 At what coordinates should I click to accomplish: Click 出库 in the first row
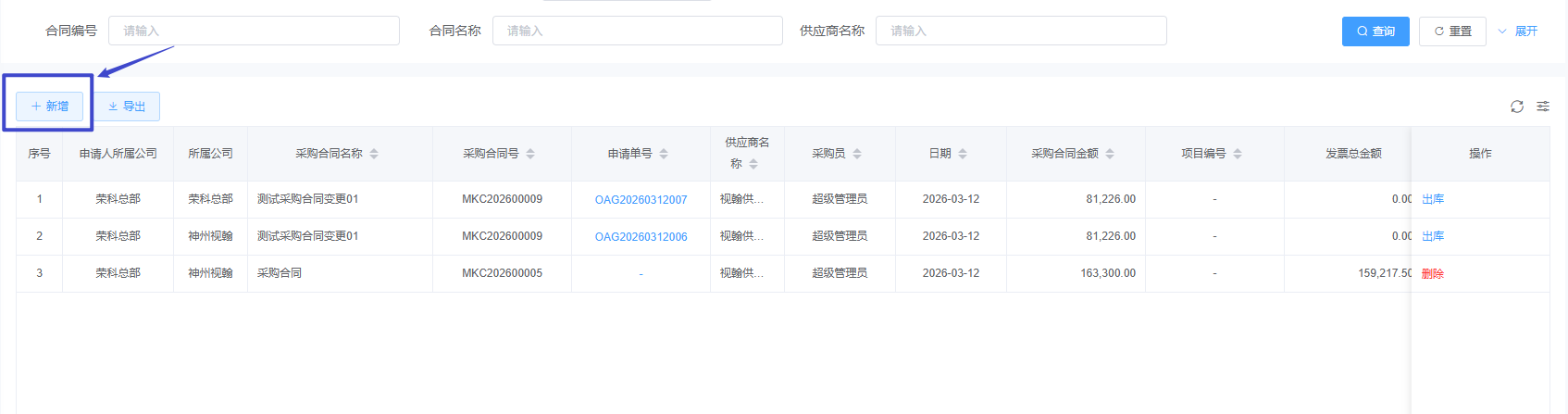tap(1432, 200)
